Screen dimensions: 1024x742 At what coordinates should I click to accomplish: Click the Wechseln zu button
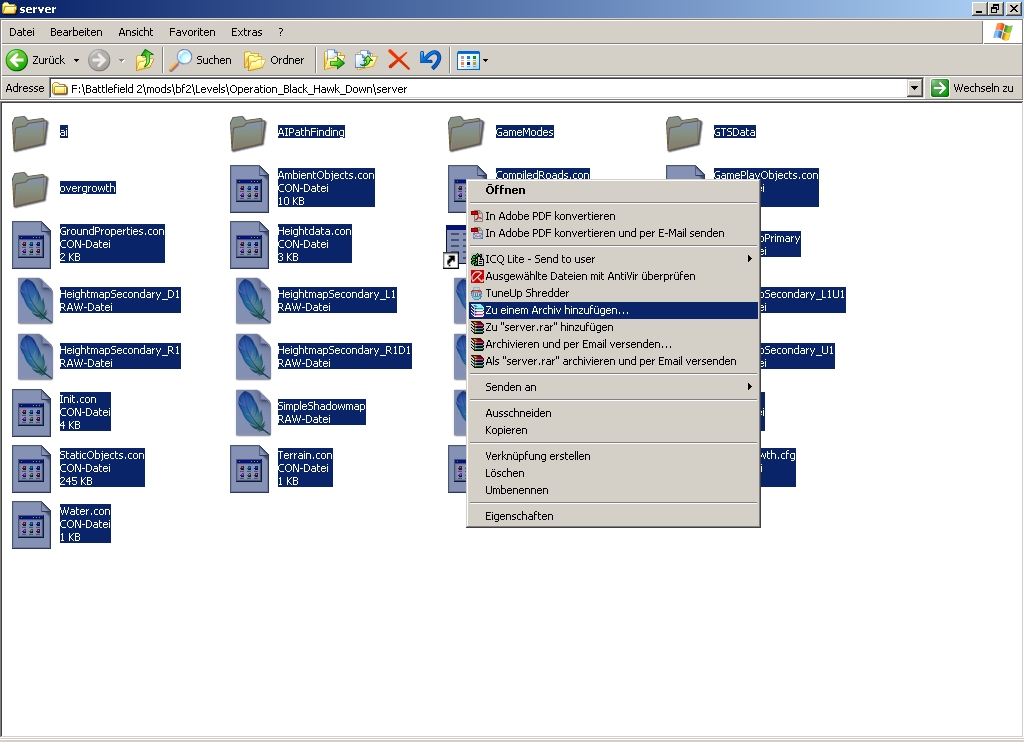[973, 88]
